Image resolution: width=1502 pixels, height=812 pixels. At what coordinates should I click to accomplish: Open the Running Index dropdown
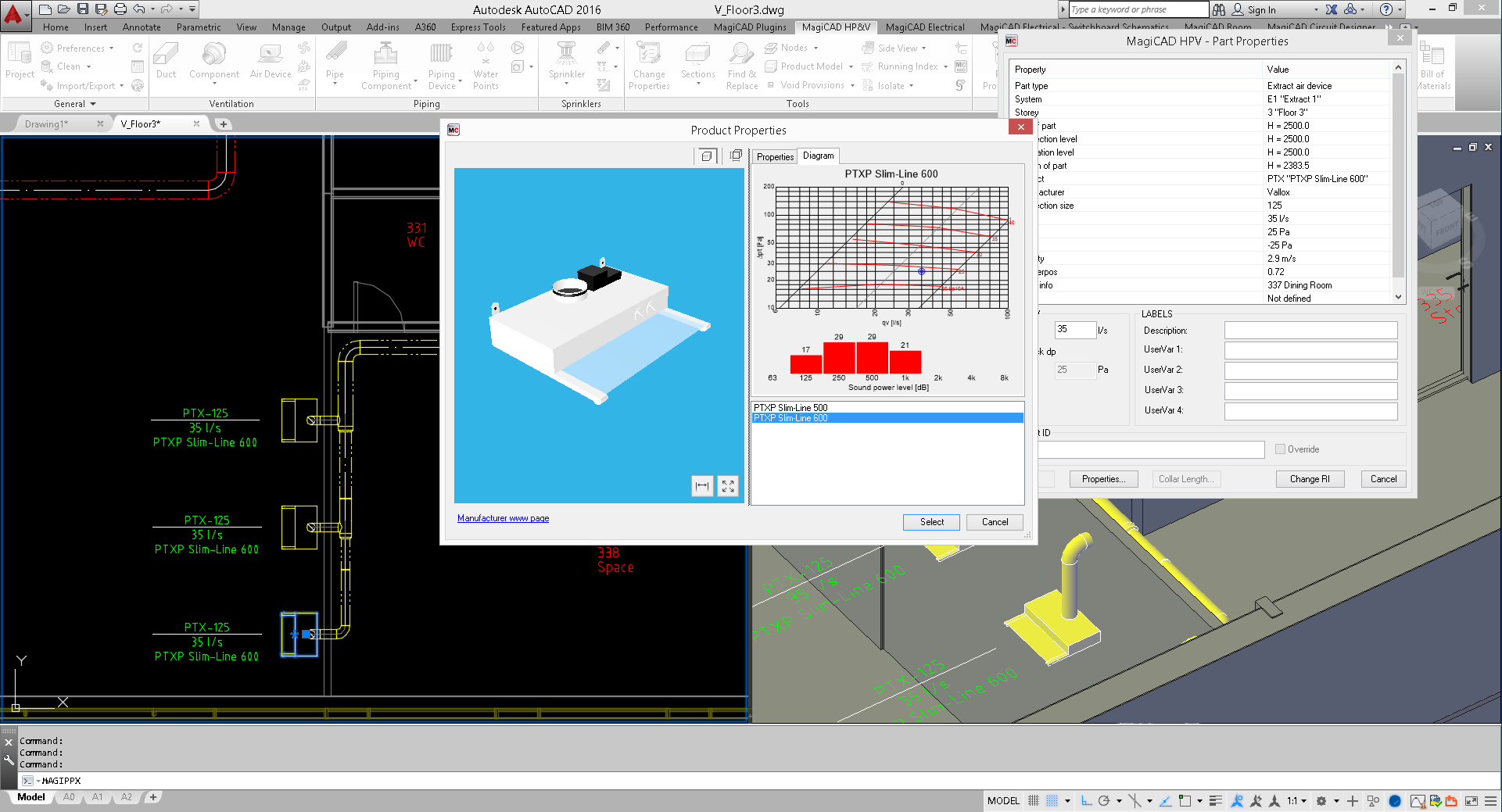pos(945,67)
